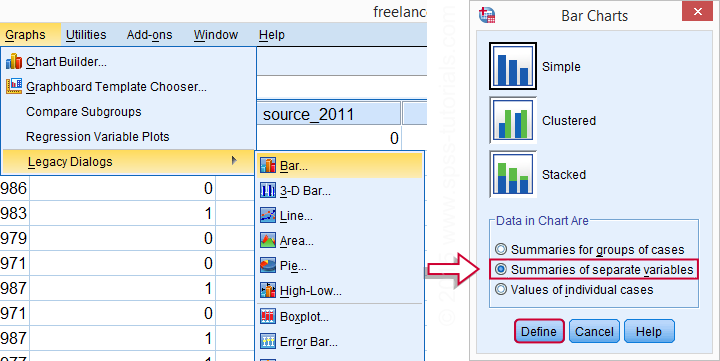Open the Window menu

(216, 34)
